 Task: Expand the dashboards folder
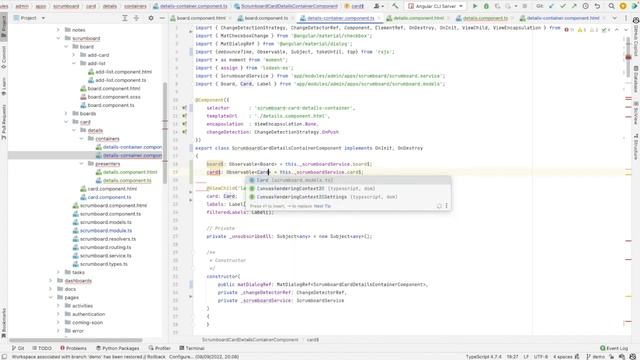[x=51, y=281]
